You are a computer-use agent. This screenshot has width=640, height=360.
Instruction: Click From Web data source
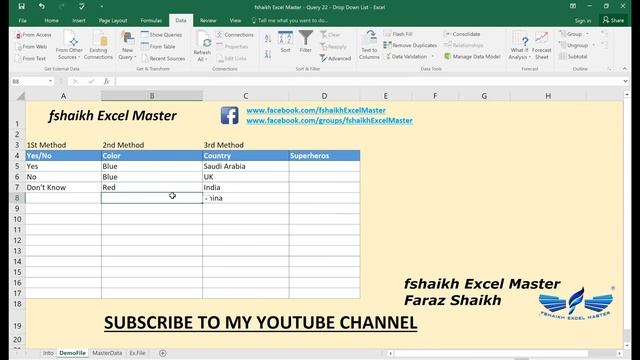point(32,47)
